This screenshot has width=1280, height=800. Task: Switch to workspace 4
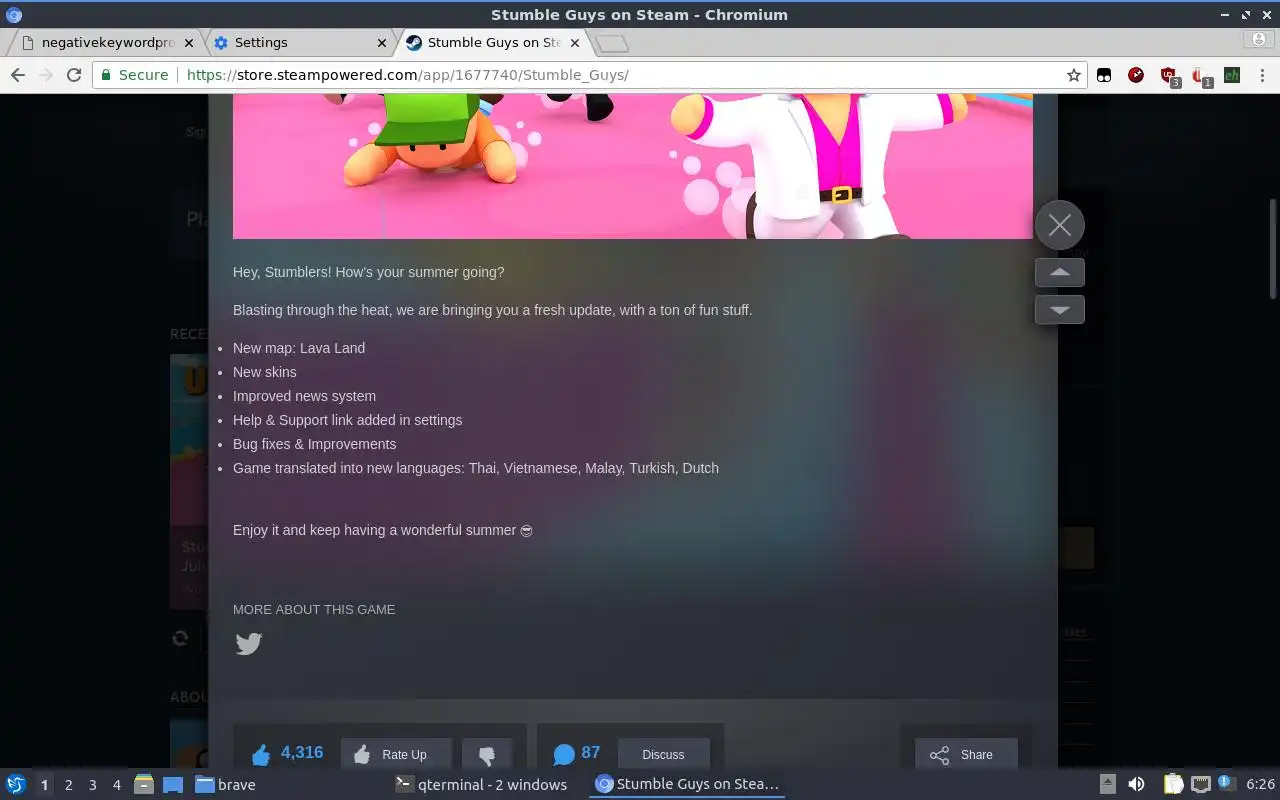tap(116, 785)
